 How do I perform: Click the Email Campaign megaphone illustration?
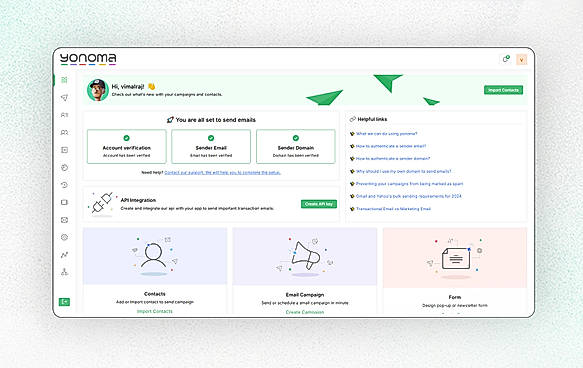(305, 256)
